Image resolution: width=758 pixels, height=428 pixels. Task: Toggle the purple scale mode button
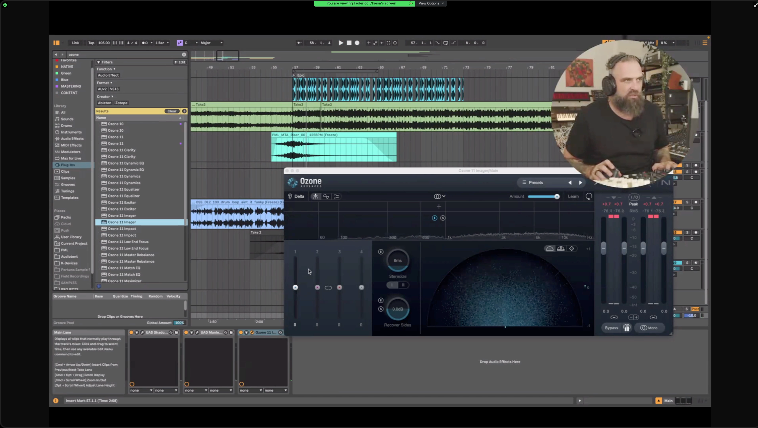(x=179, y=43)
